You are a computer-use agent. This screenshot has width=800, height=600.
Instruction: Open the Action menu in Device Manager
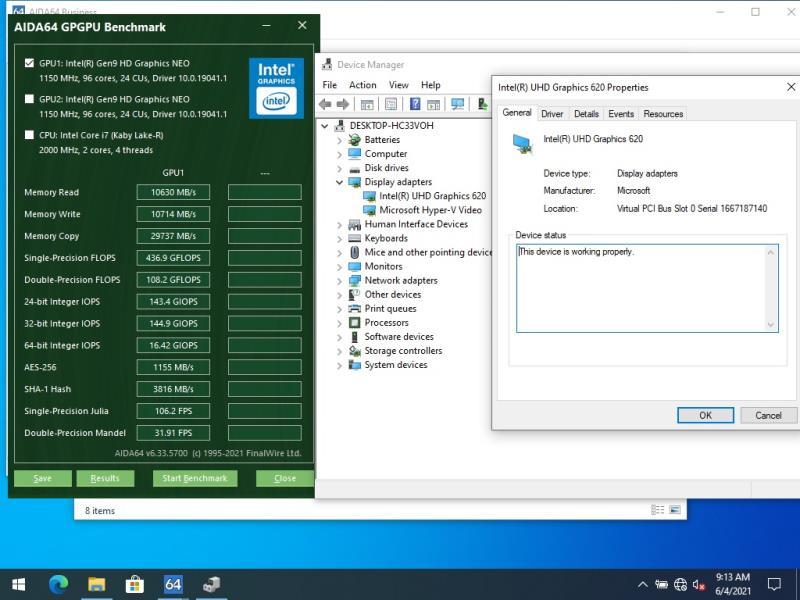361,85
